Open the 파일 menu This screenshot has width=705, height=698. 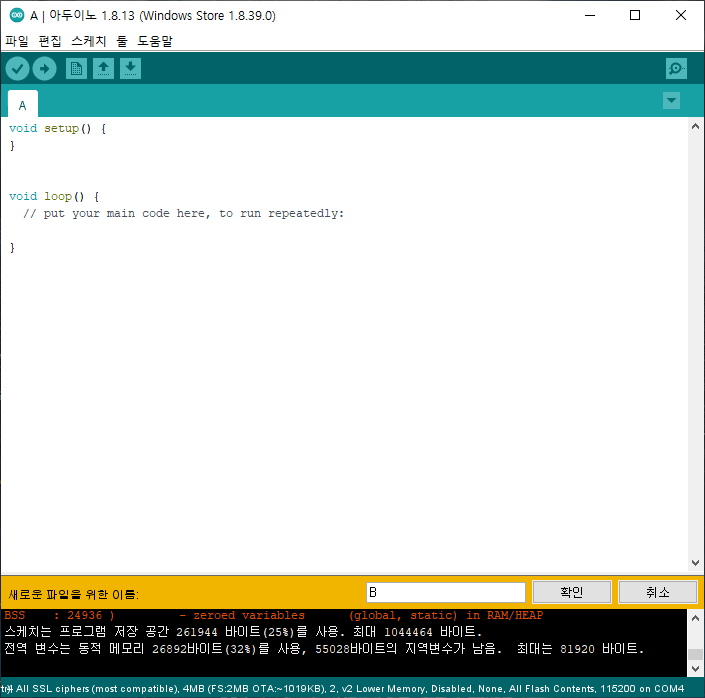click(17, 41)
